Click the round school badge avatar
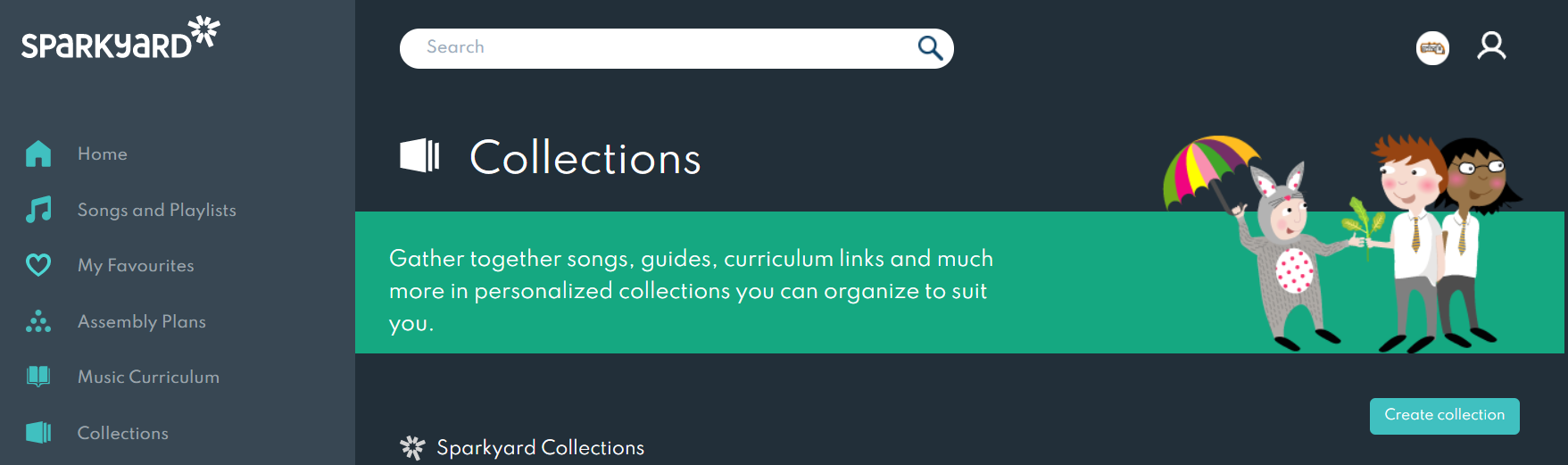 click(1432, 48)
